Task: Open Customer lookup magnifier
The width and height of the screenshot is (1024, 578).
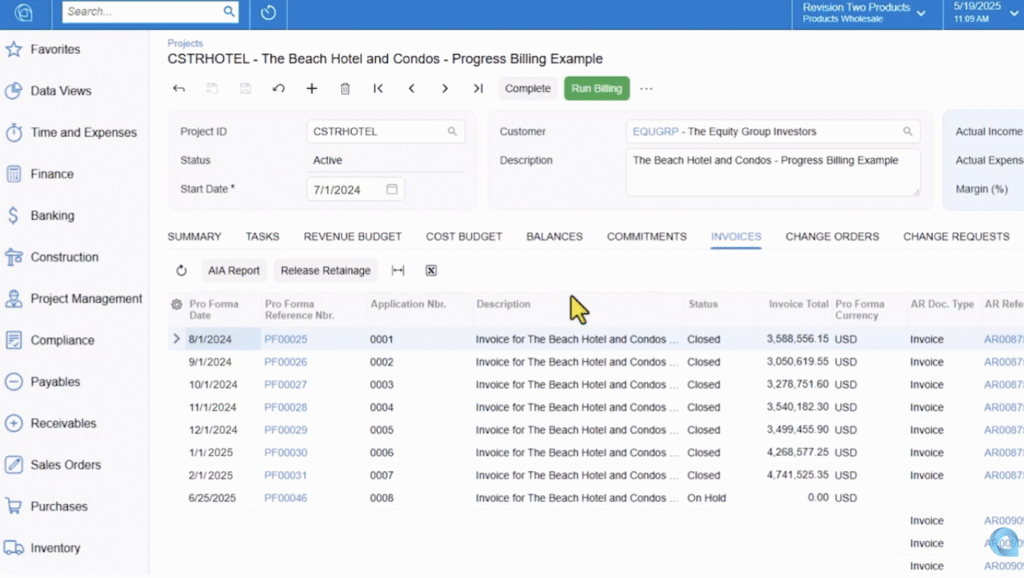Action: click(x=908, y=131)
